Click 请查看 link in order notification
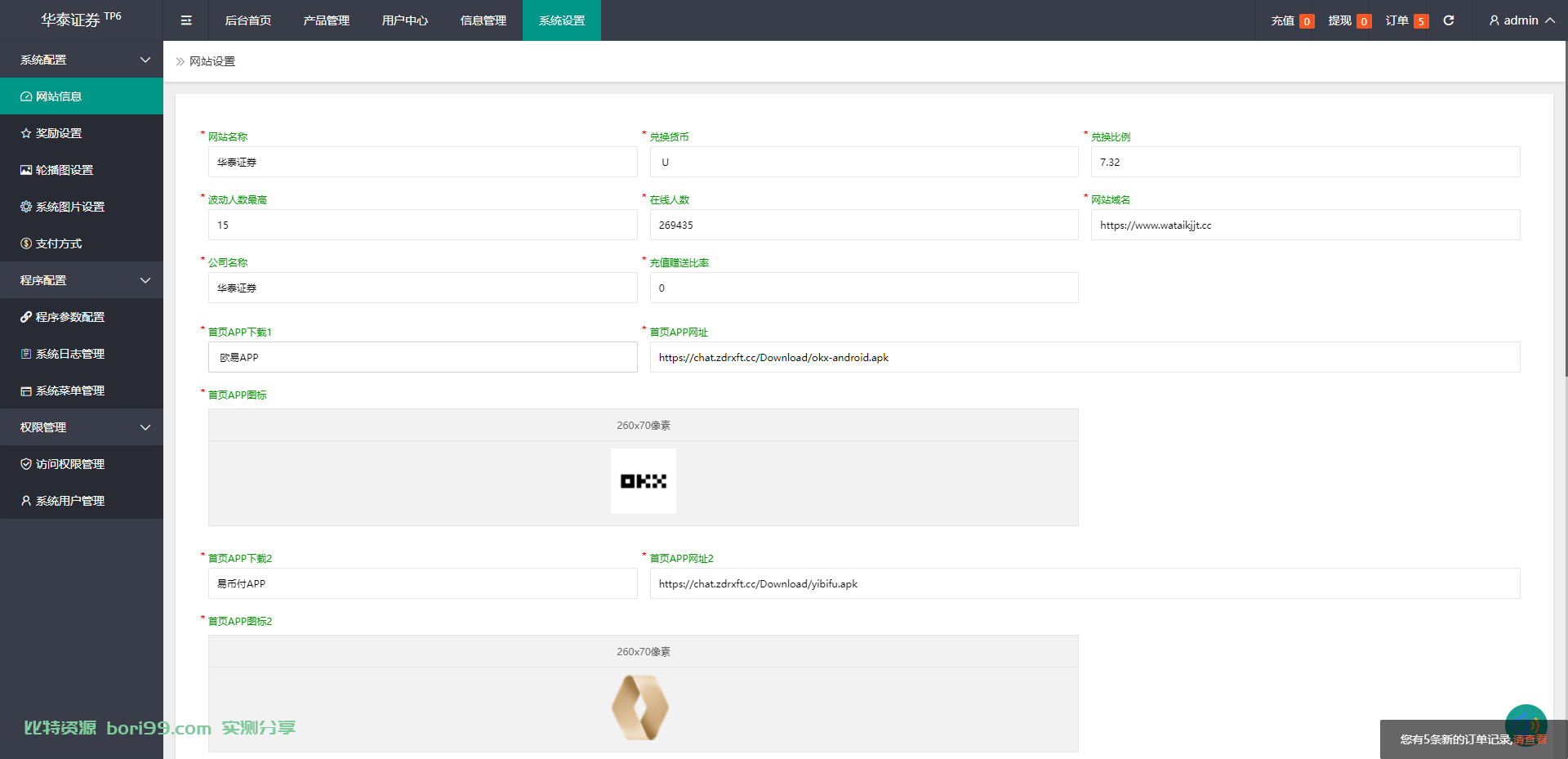The image size is (1568, 759). tap(1530, 739)
